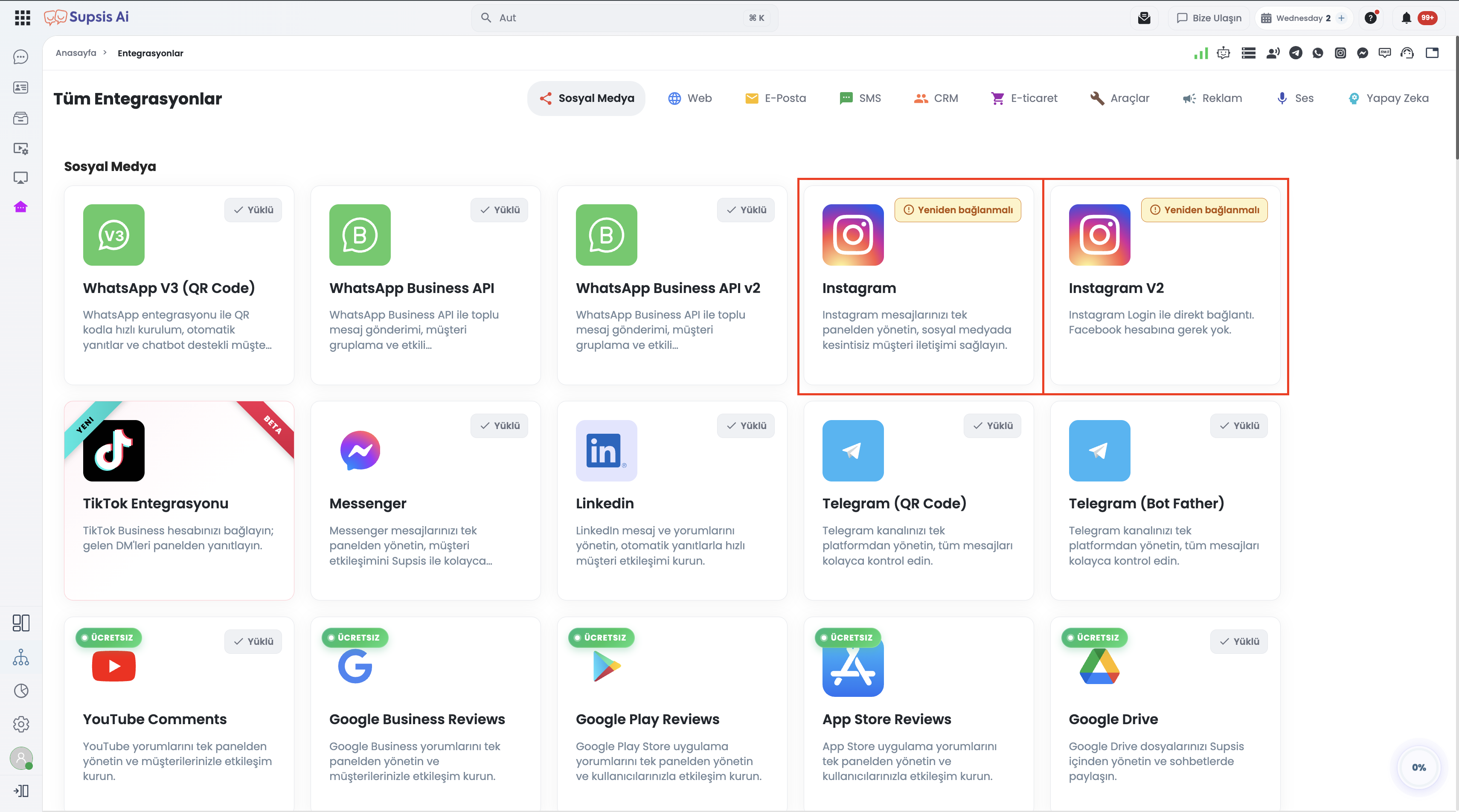Open the Google Drive card title
The image size is (1459, 812).
click(x=1113, y=719)
